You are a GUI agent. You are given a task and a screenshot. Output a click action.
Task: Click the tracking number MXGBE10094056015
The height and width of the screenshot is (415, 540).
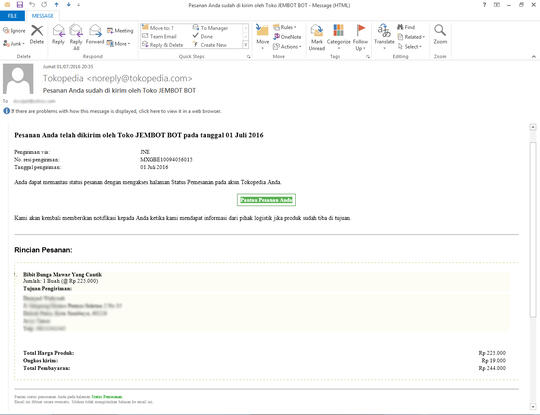[166, 159]
